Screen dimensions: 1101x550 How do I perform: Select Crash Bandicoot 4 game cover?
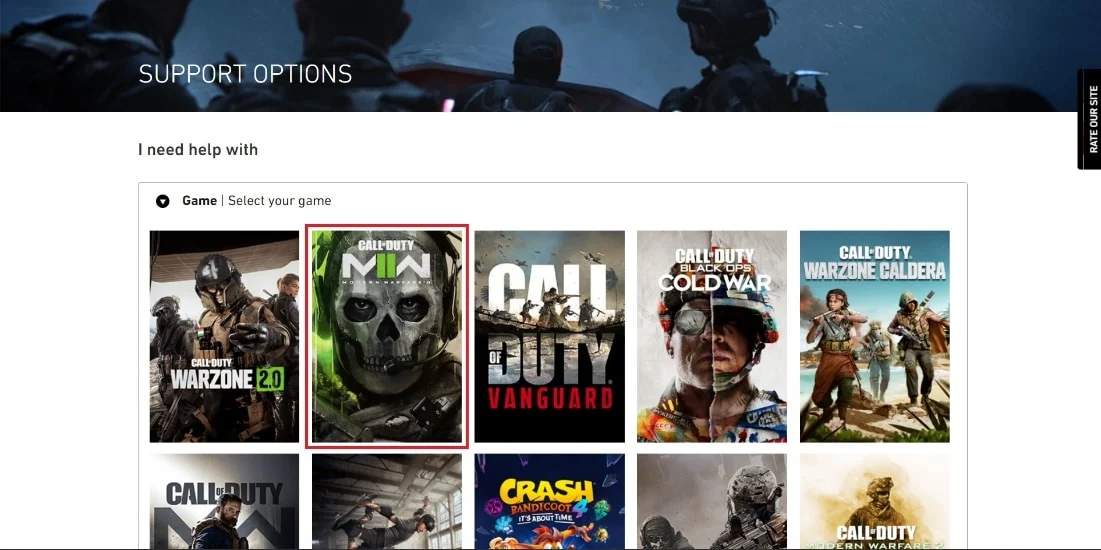[550, 502]
